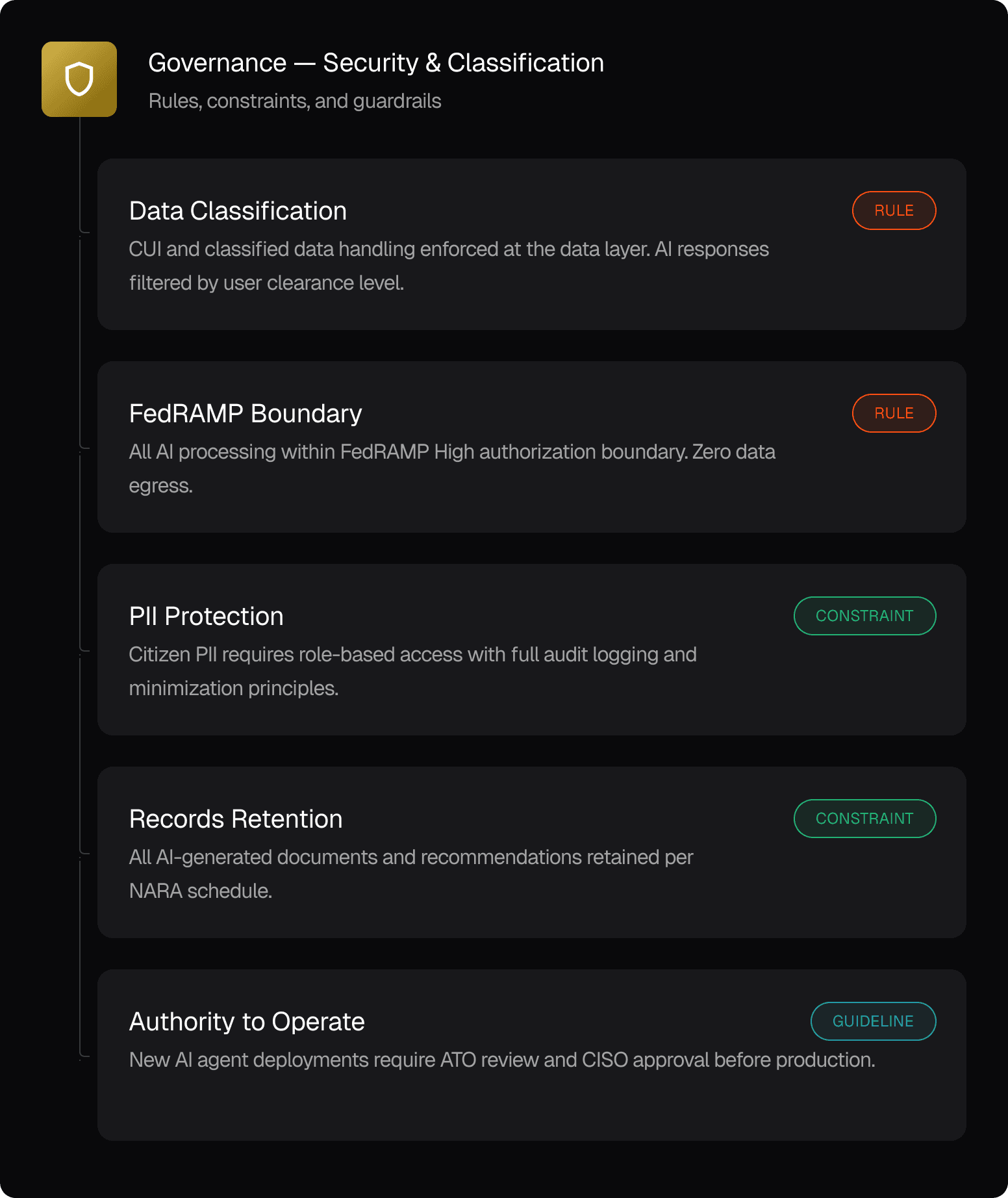Image resolution: width=1008 pixels, height=1198 pixels.
Task: Select the CONSTRAINT tag on PII Protection
Action: (x=864, y=616)
